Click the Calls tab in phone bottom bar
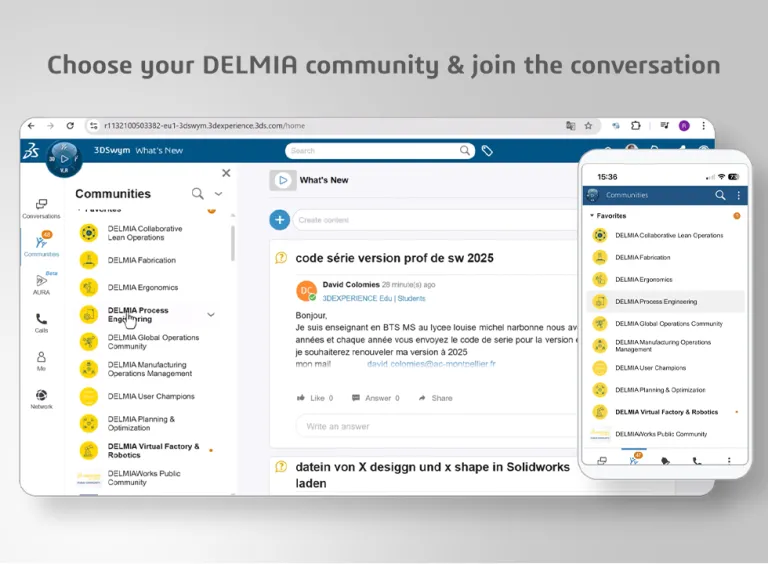 tap(697, 460)
